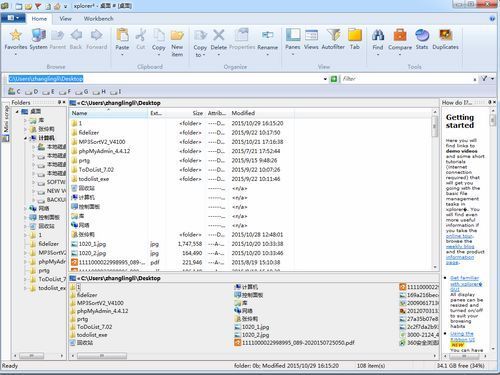The height and width of the screenshot is (375, 500).
Task: Open the address bar history dropdown
Action: 325,79
